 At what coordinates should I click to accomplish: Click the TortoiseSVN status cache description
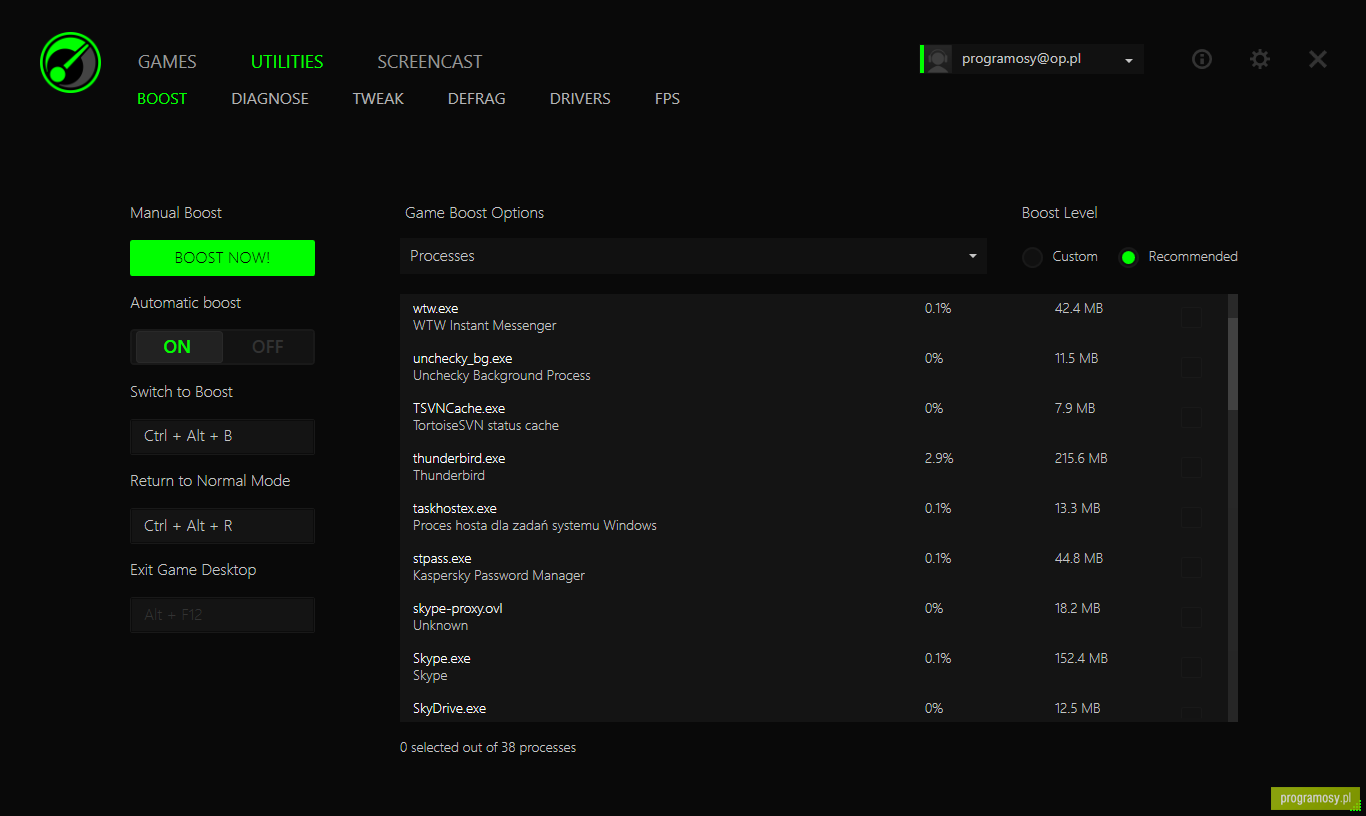pos(486,426)
